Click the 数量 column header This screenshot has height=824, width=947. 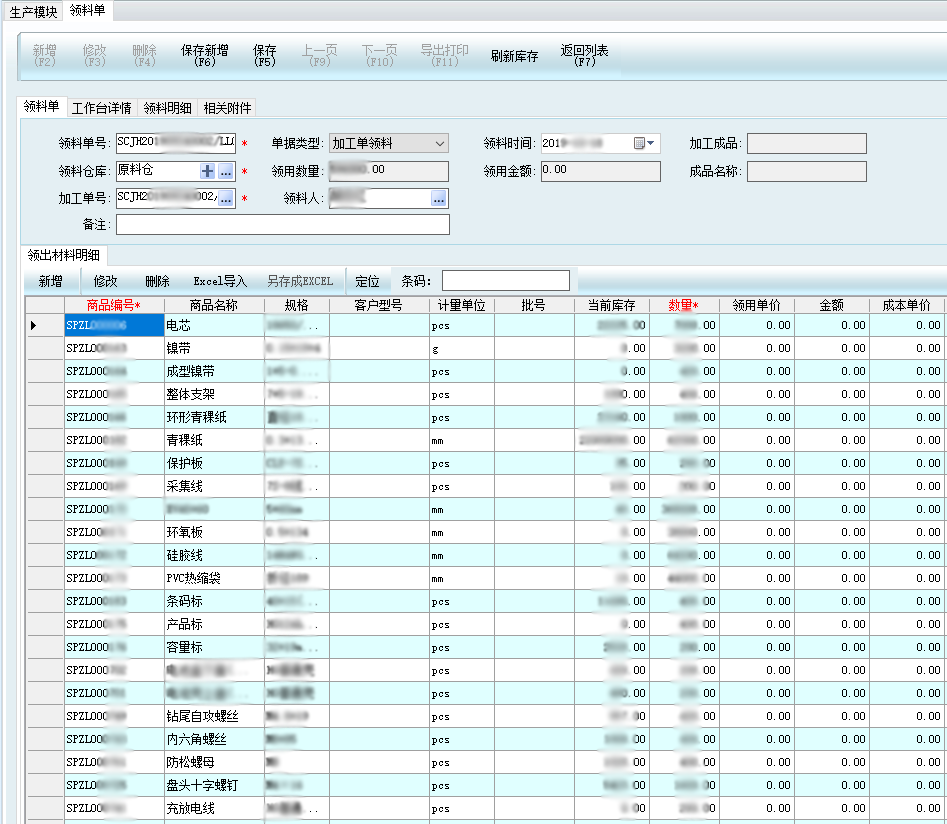click(x=684, y=306)
